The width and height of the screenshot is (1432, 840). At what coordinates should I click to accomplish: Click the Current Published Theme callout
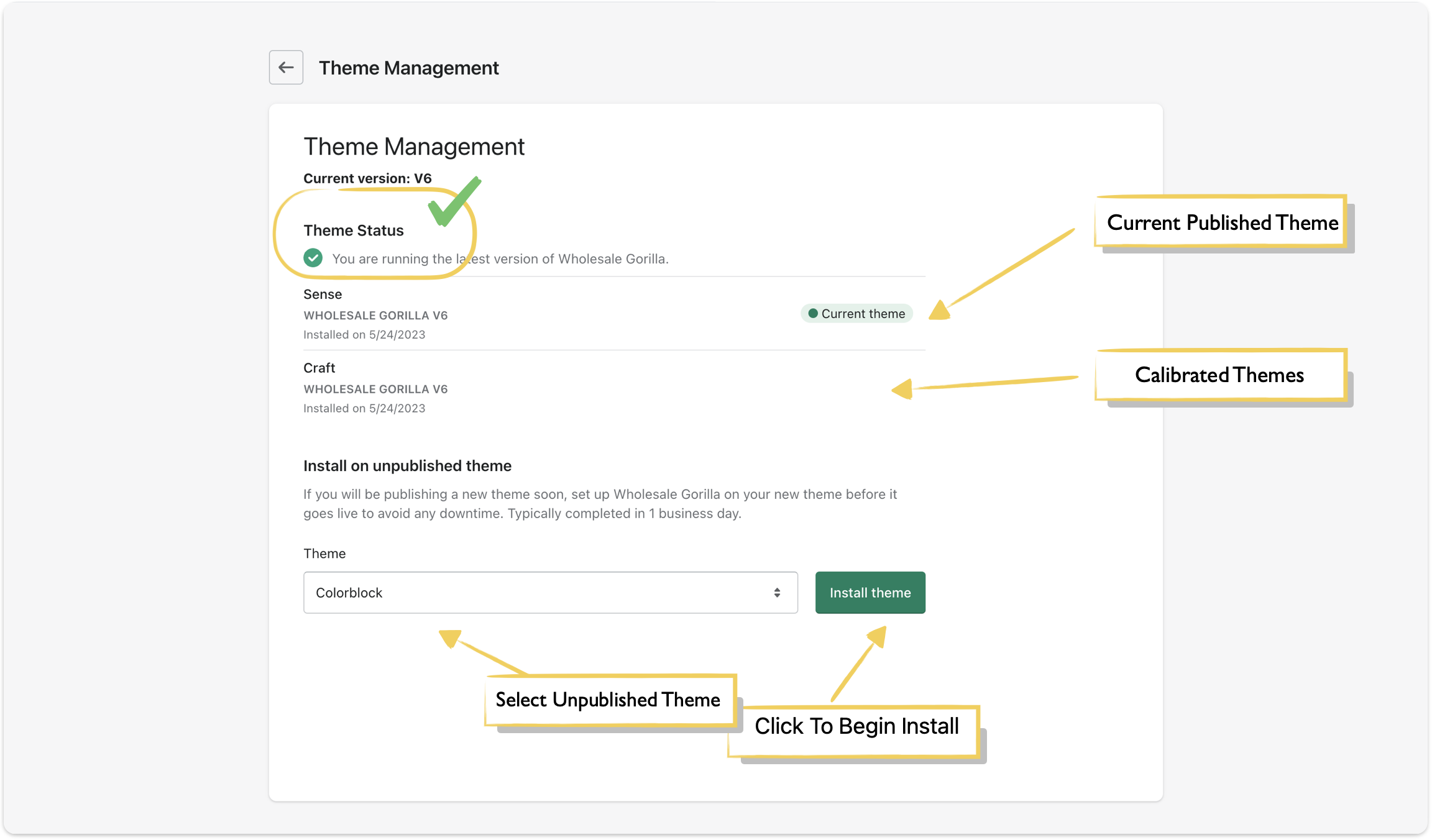click(x=1222, y=222)
